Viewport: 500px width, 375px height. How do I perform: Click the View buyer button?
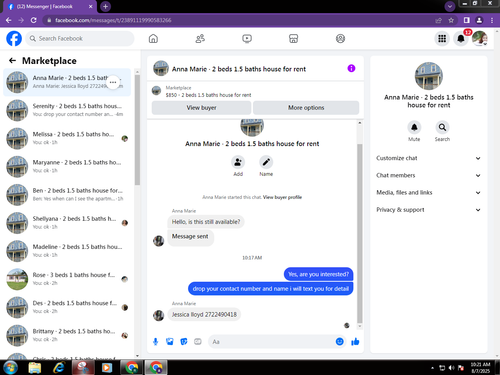click(x=201, y=108)
